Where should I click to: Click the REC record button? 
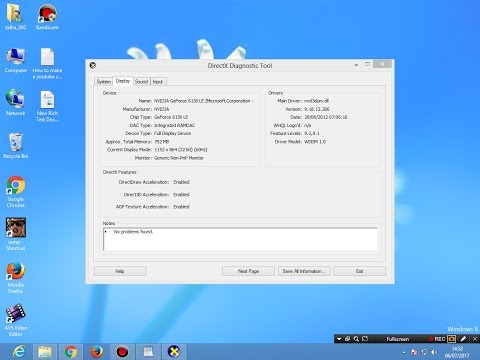(x=437, y=339)
